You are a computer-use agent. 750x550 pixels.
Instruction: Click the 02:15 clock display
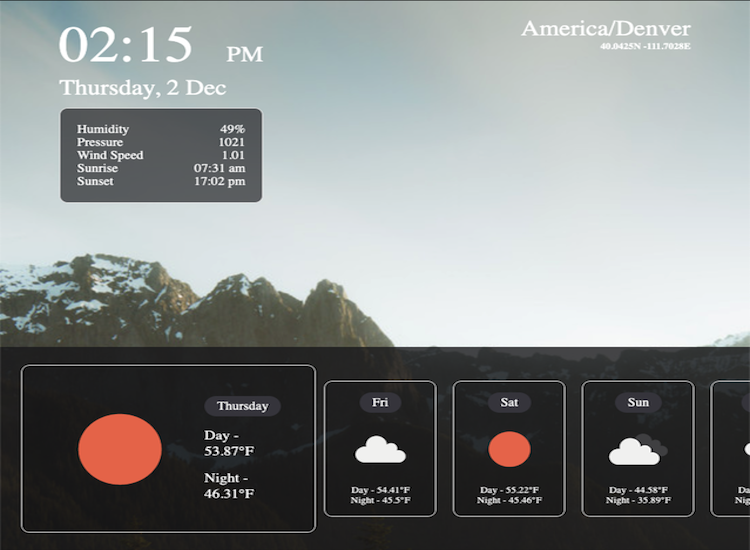point(126,44)
